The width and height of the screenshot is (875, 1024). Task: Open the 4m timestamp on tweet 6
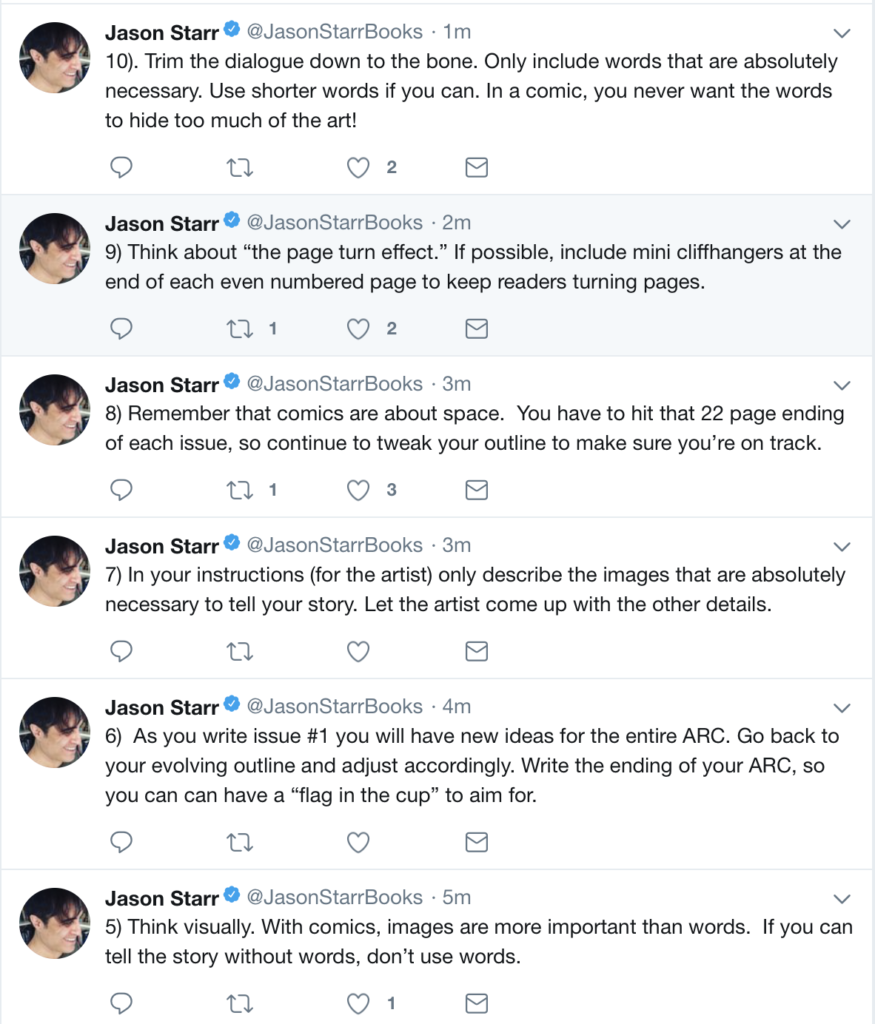[456, 707]
